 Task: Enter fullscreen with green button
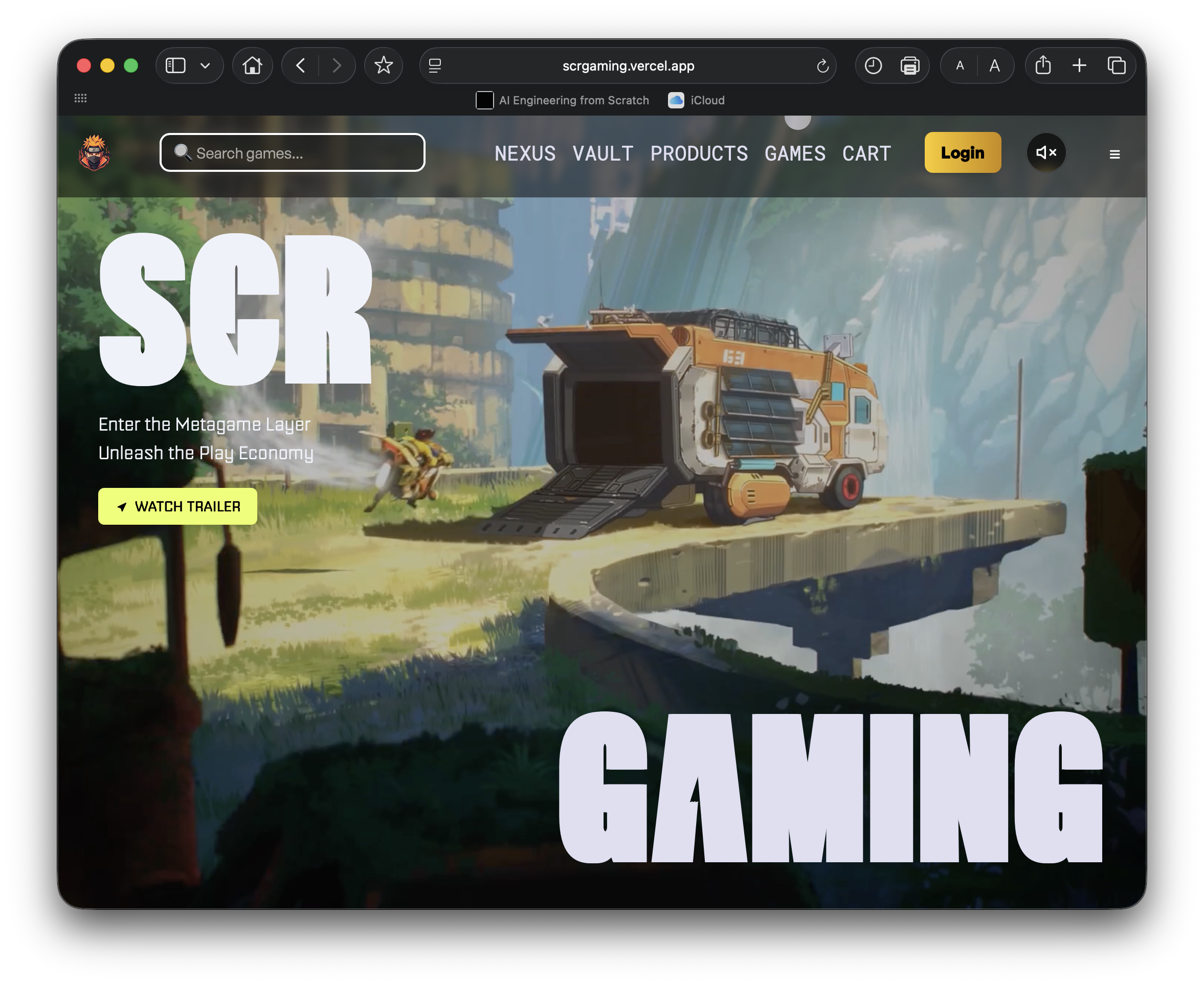(x=131, y=66)
